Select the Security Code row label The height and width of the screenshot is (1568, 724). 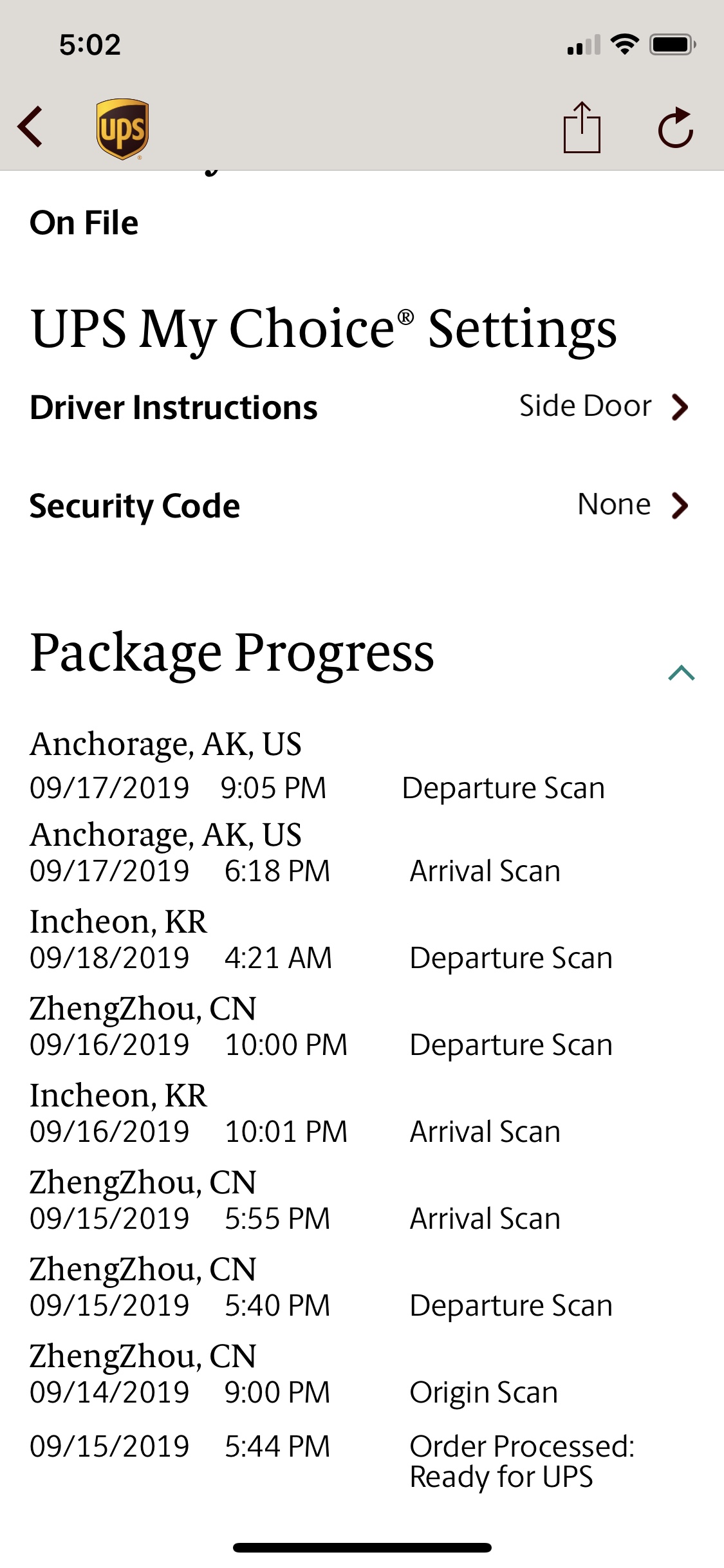[x=135, y=506]
